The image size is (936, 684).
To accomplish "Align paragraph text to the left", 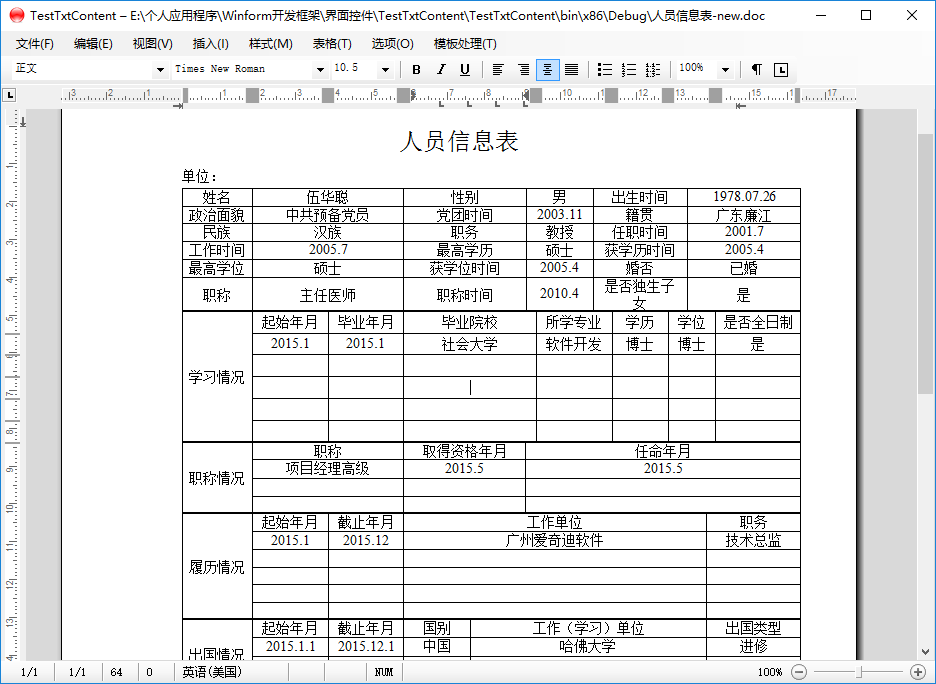I will [x=498, y=70].
